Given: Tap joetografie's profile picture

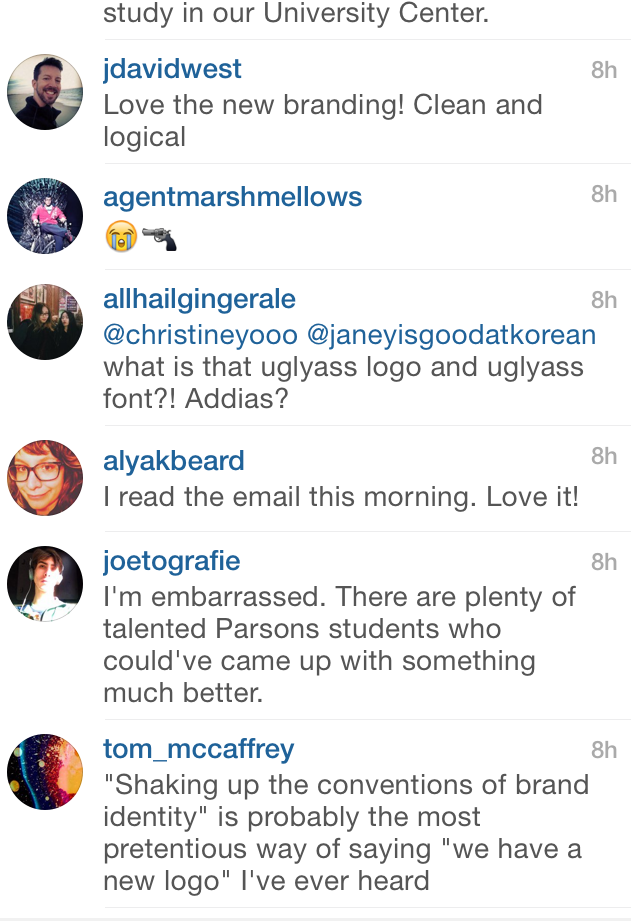Looking at the screenshot, I should [x=45, y=584].
